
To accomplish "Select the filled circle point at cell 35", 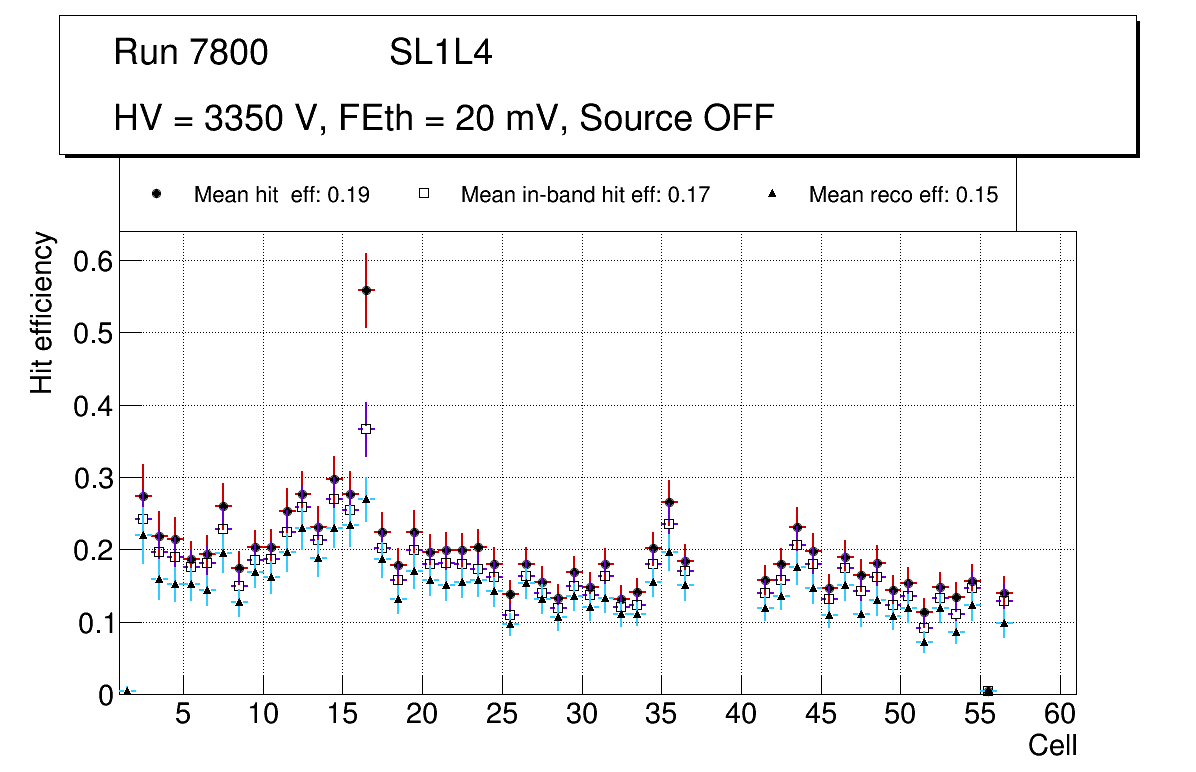I will point(669,502).
